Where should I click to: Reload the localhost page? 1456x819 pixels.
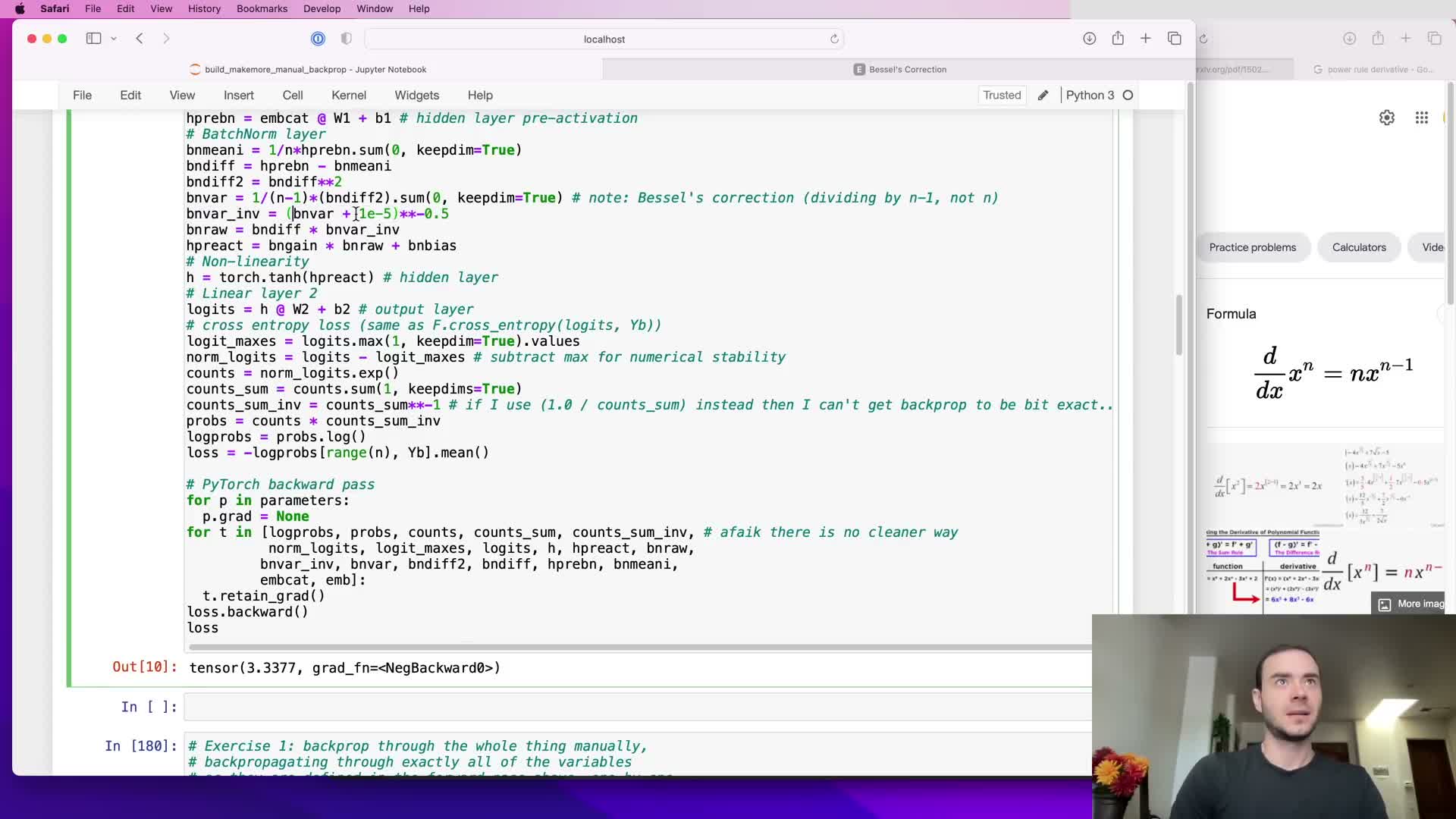[x=834, y=39]
